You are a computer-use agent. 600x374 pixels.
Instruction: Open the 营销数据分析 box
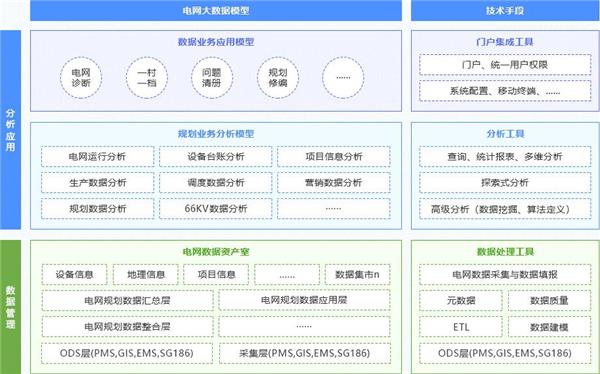[x=334, y=183]
